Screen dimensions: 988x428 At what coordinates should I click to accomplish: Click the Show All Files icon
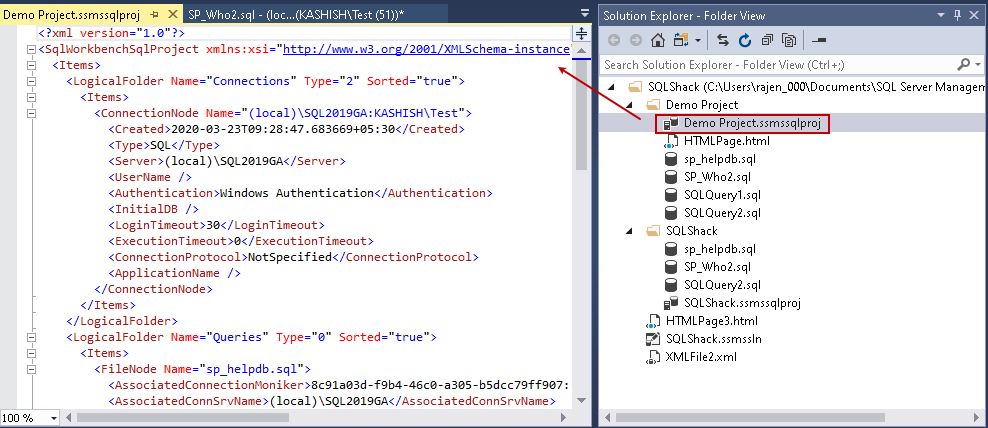click(789, 40)
